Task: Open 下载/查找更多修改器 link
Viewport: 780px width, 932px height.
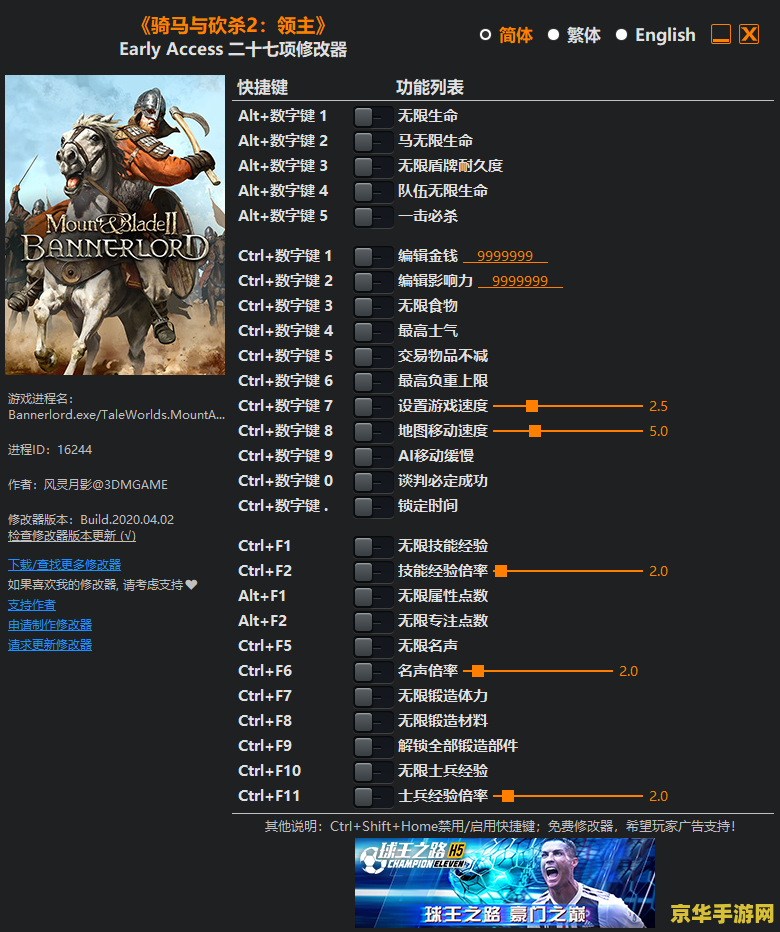Action: tap(64, 564)
